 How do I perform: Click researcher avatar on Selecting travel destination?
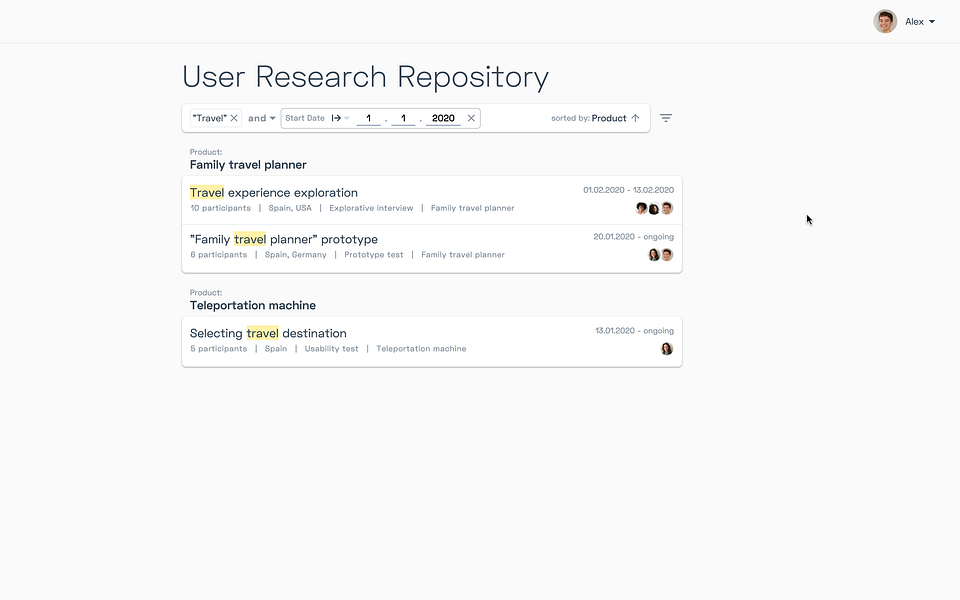667,349
